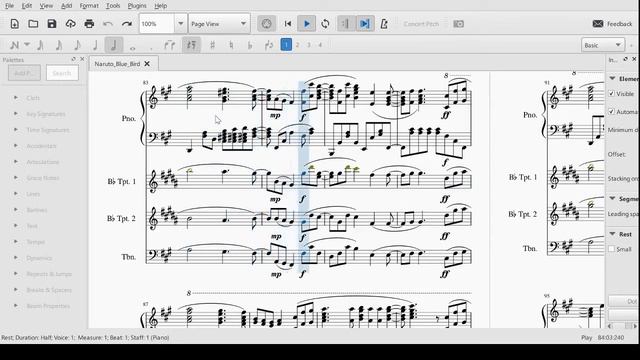Apply flat accidental
640x360 pixels.
coord(250,45)
